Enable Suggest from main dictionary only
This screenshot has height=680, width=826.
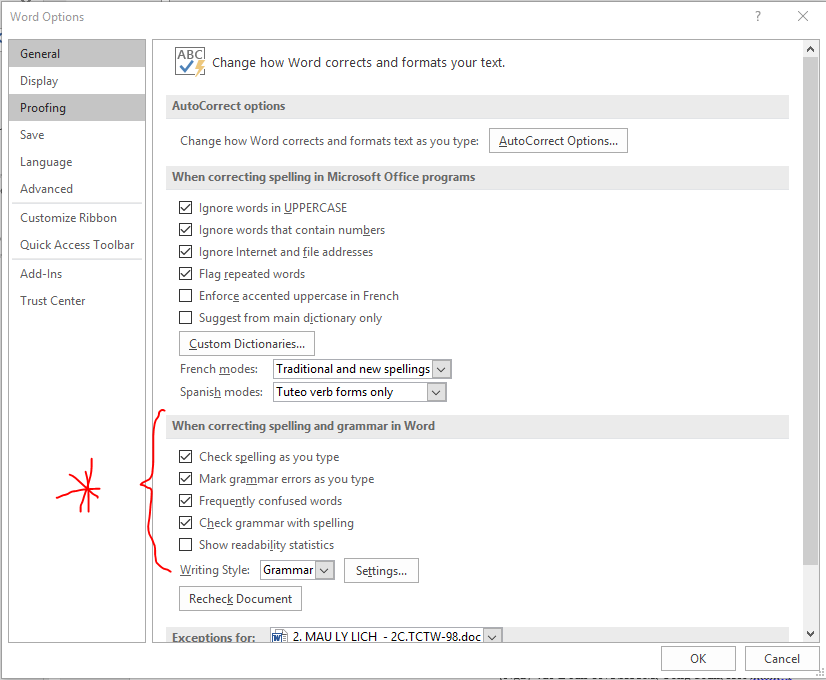(x=185, y=318)
